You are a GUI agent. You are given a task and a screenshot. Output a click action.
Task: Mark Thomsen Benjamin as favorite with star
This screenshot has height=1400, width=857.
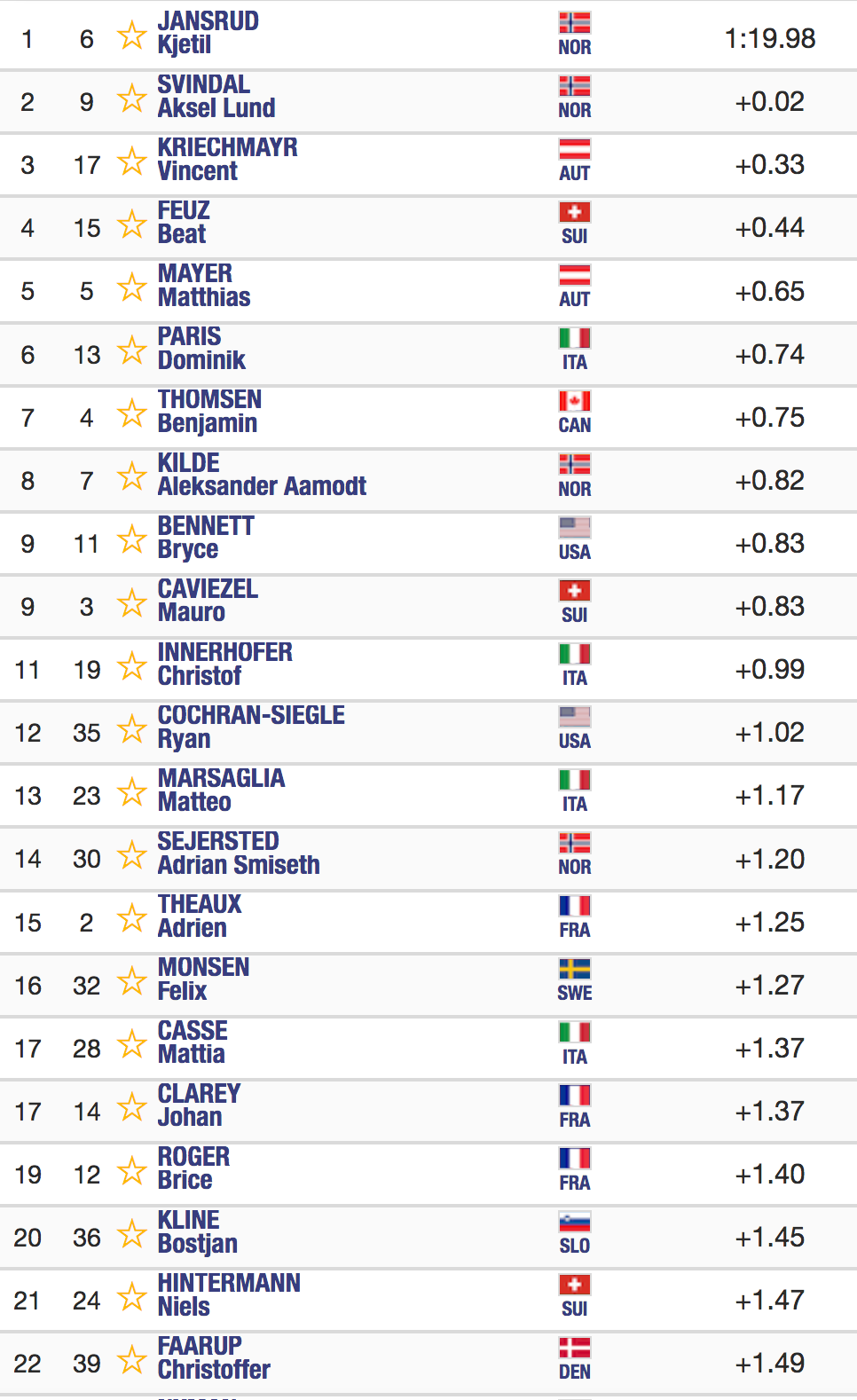click(x=131, y=413)
